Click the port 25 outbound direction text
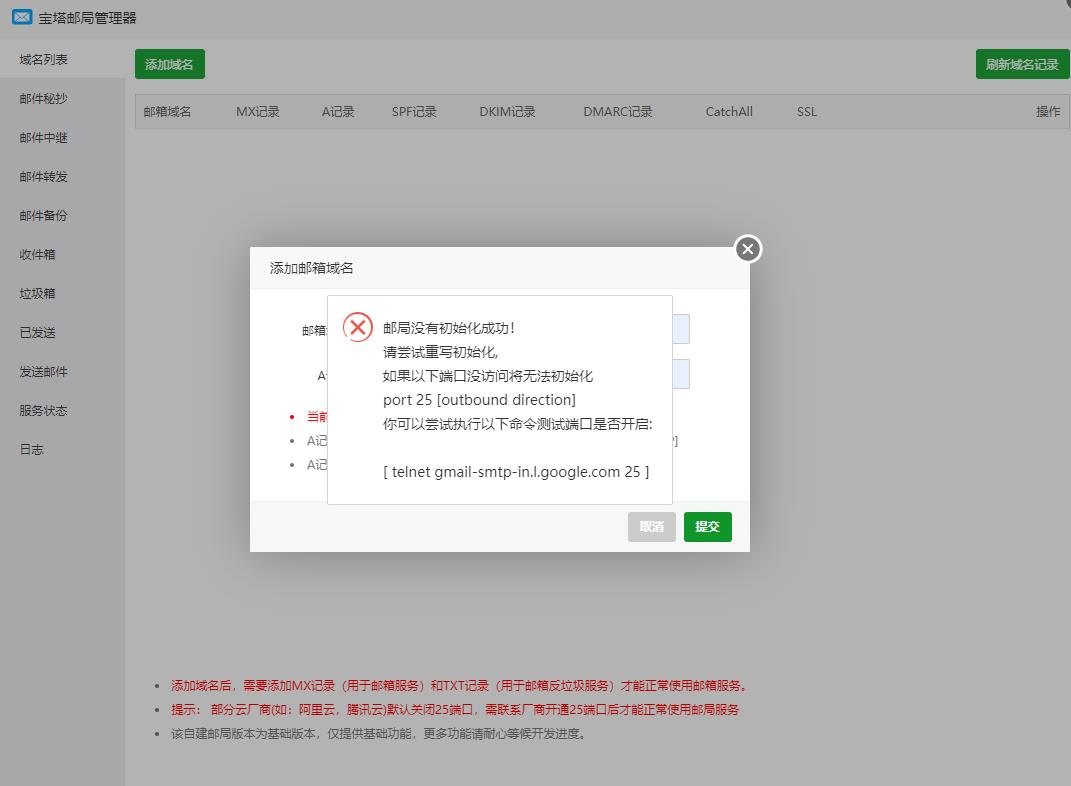The image size is (1071, 786). coord(479,399)
